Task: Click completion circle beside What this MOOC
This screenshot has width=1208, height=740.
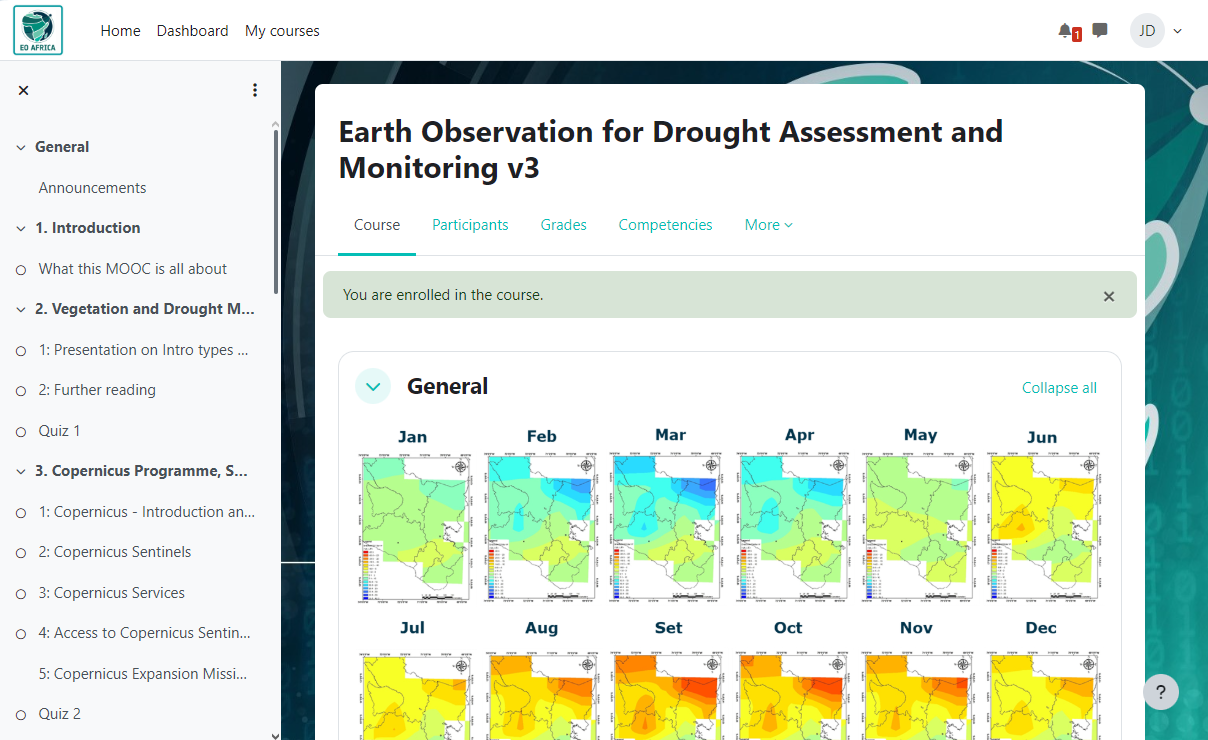Action: (21, 270)
